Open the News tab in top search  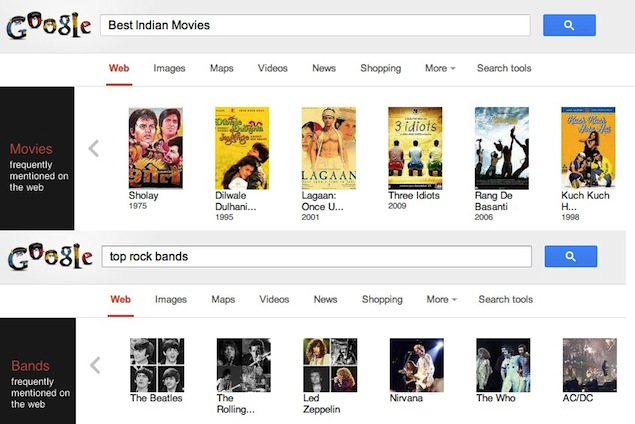pos(324,69)
